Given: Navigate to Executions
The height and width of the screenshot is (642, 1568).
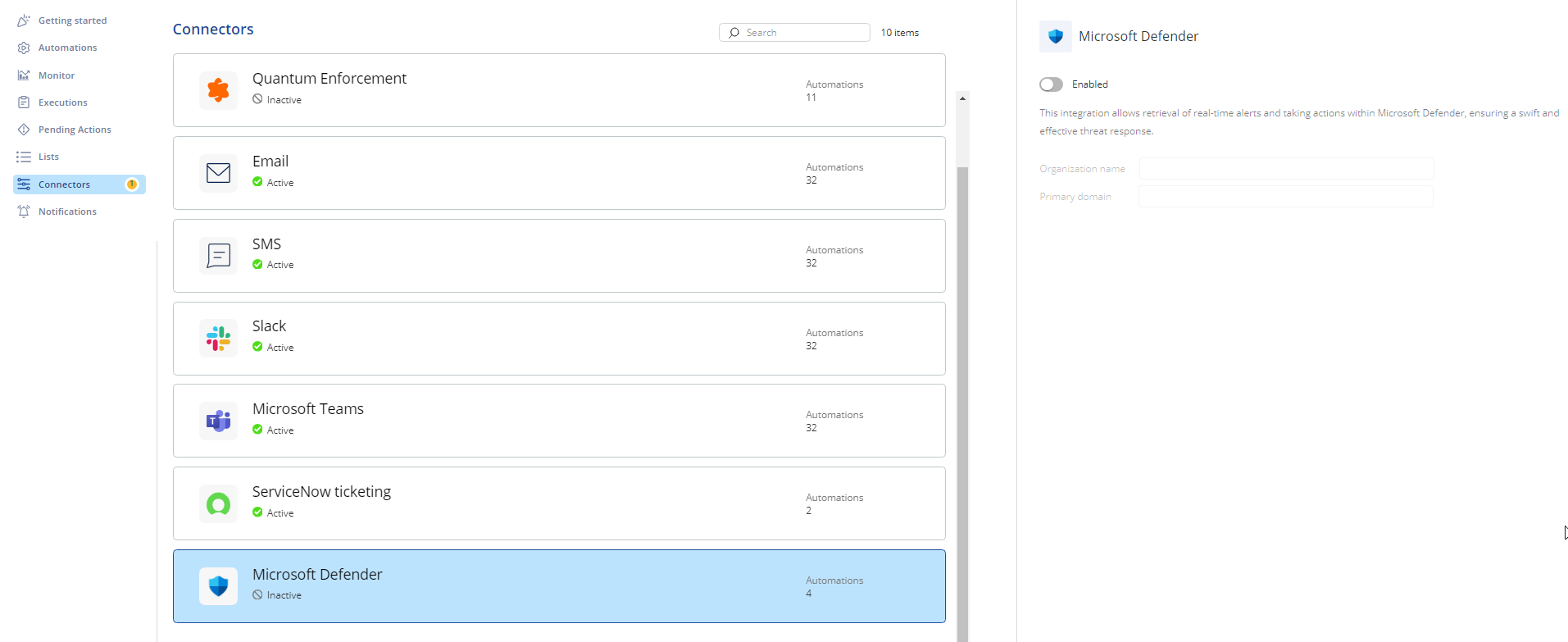Looking at the screenshot, I should 63,102.
